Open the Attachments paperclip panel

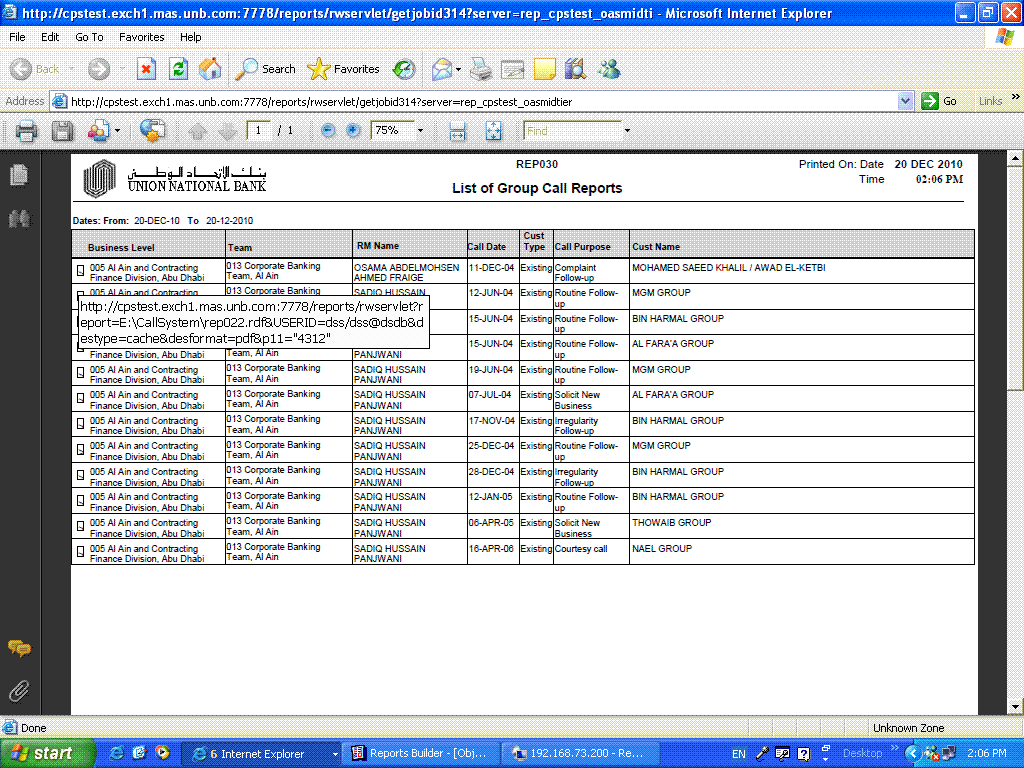click(x=18, y=691)
